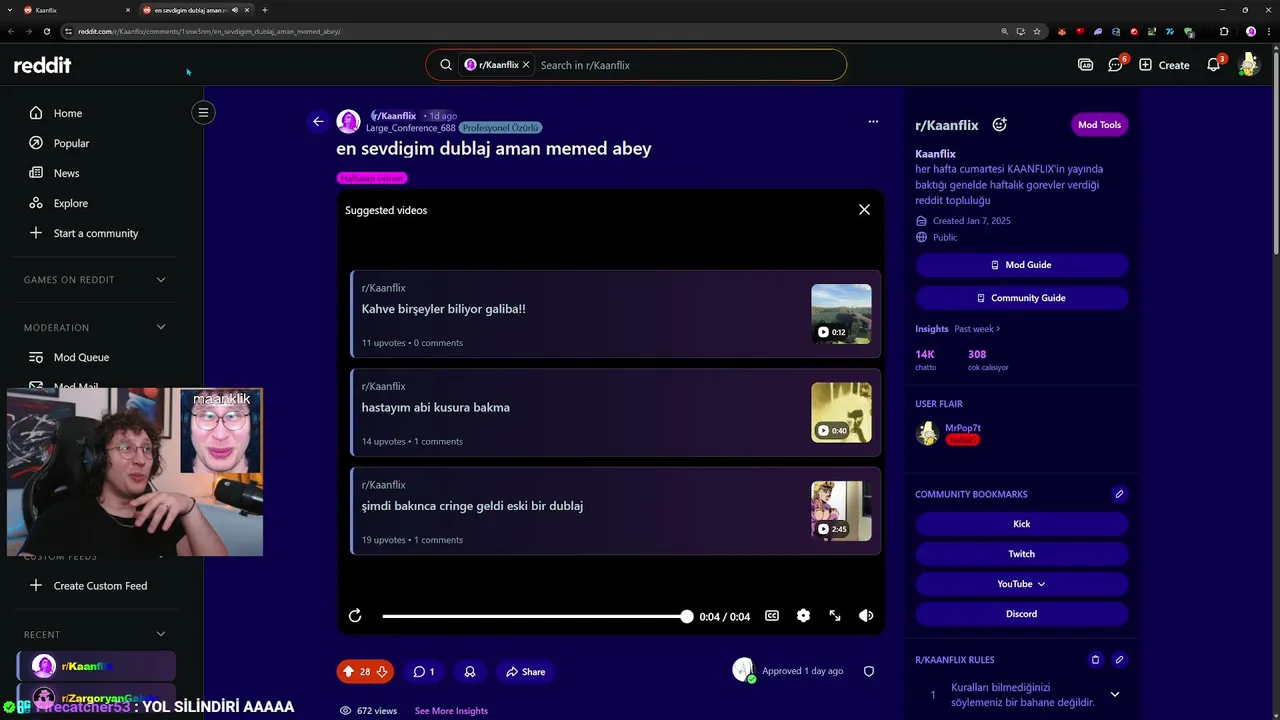
Task: Close the Suggested videos overlay
Action: click(864, 210)
